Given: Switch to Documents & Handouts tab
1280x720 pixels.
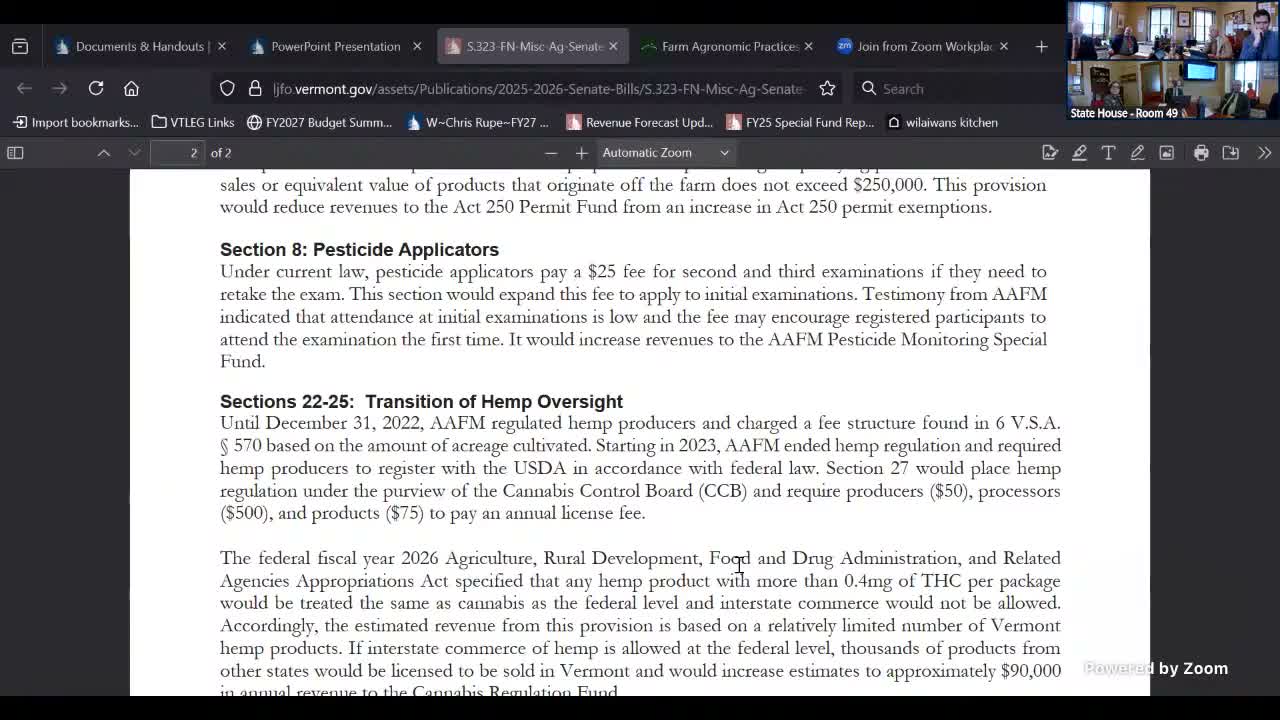Looking at the screenshot, I should 130,46.
